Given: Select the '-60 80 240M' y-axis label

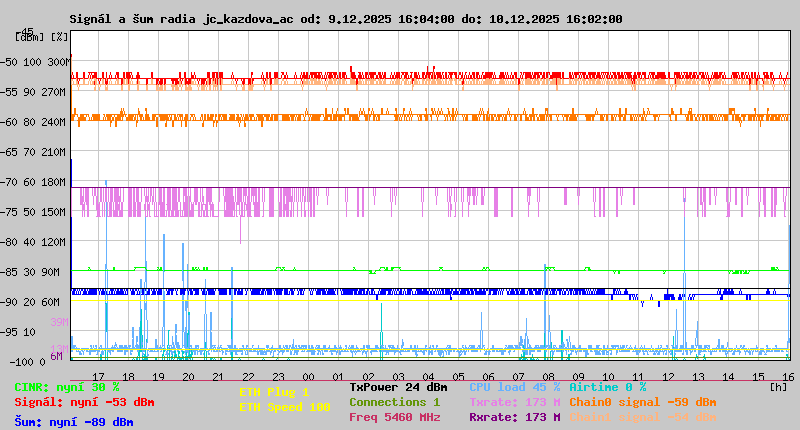Looking at the screenshot, I should pyautogui.click(x=34, y=122).
